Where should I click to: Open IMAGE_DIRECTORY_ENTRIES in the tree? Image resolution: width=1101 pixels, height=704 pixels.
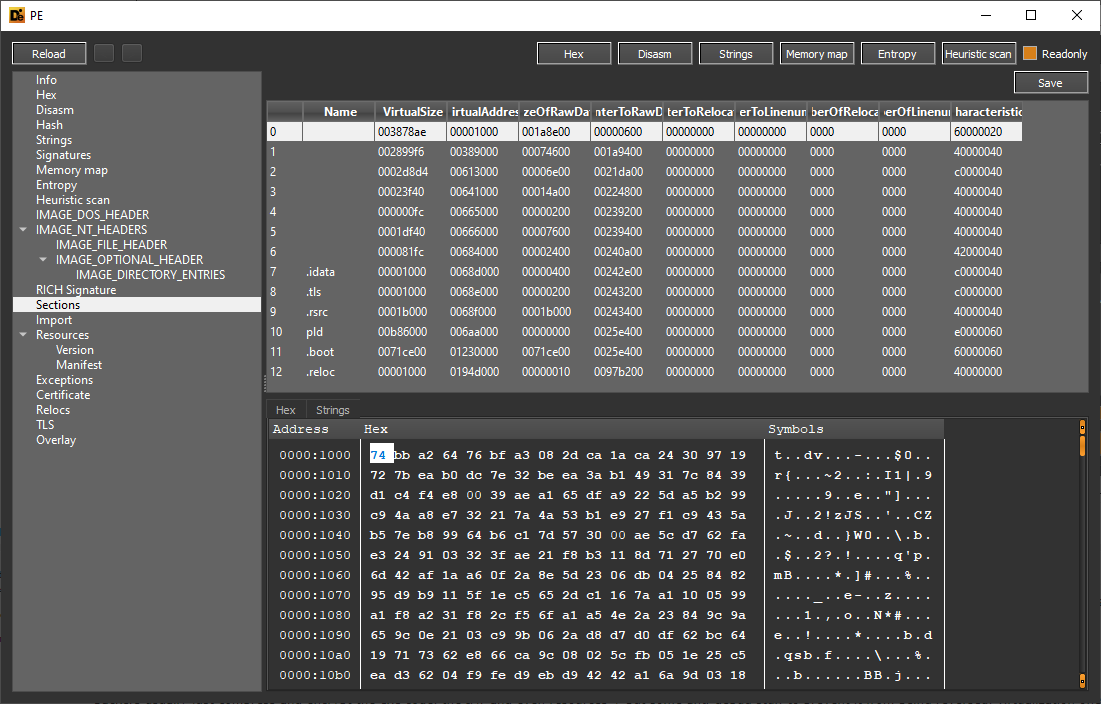(150, 275)
